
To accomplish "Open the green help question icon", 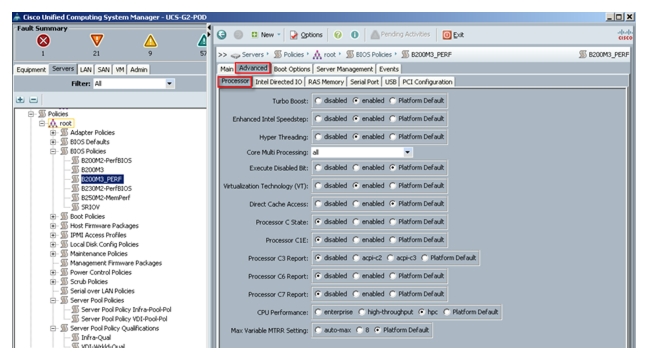I will [338, 35].
